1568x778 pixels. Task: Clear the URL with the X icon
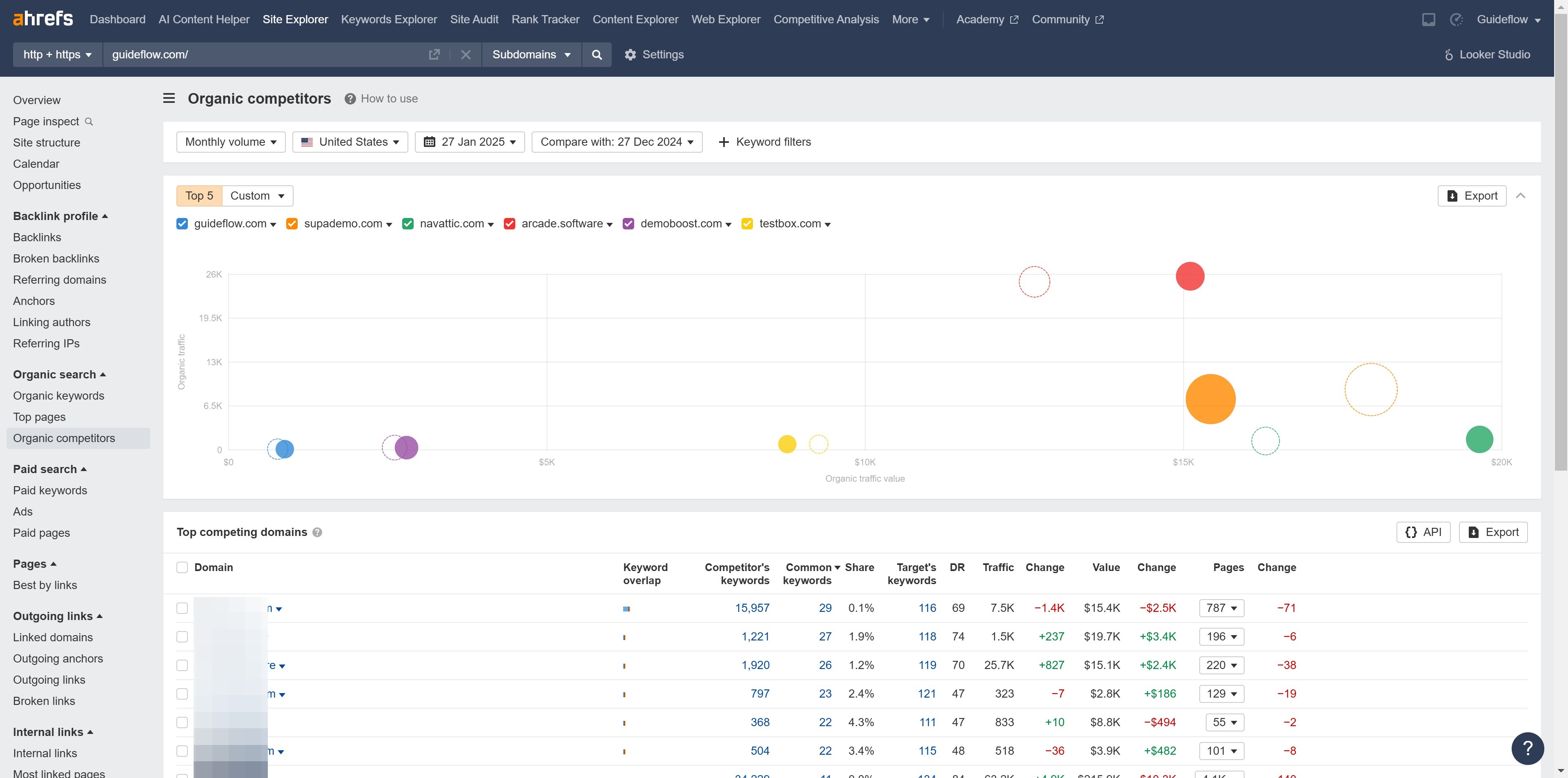(465, 55)
